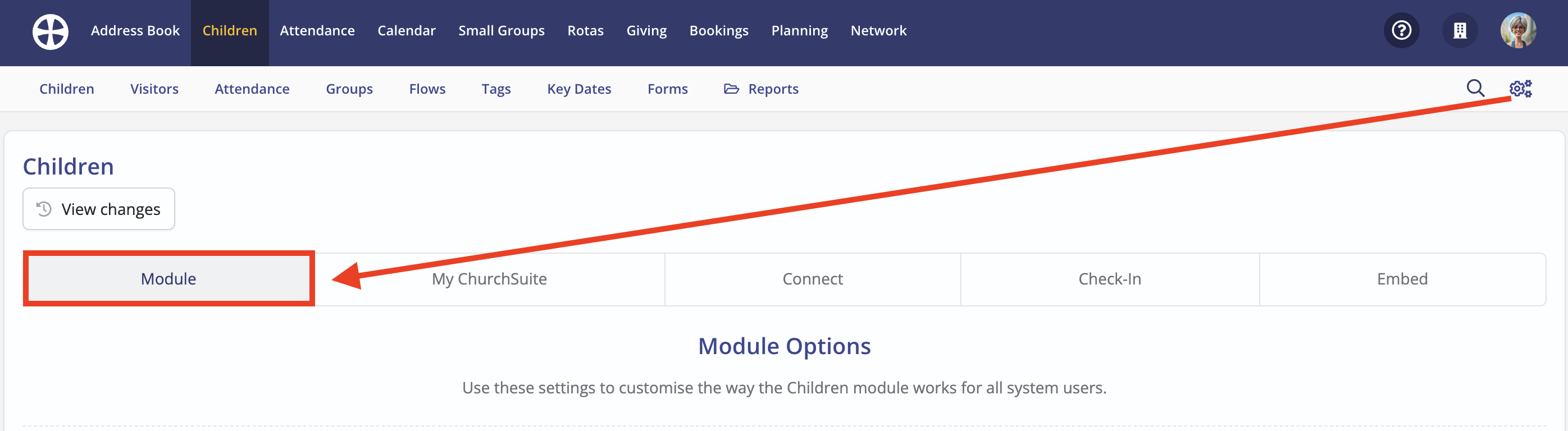Open the Giving module

[x=646, y=30]
